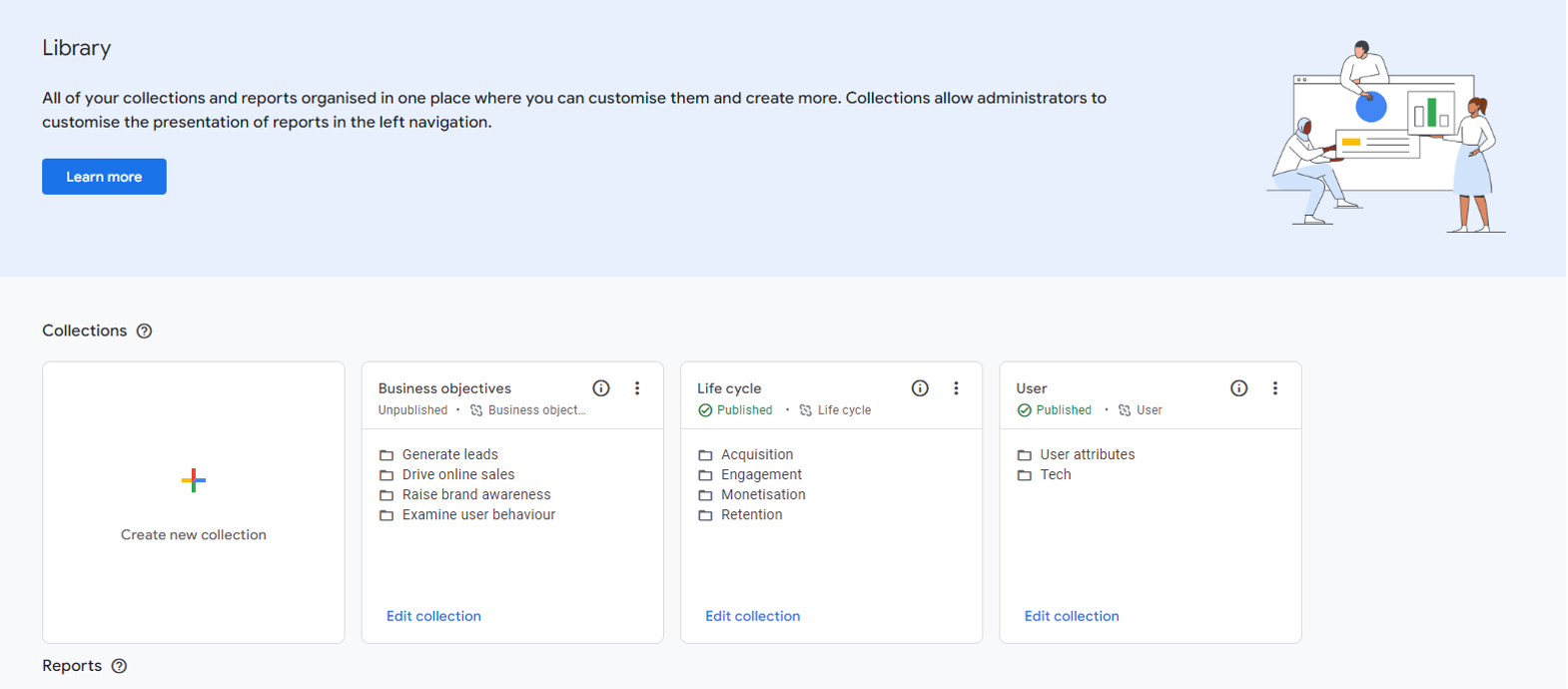Click the Tech topic text
This screenshot has height=689, width=1568.
1056,474
